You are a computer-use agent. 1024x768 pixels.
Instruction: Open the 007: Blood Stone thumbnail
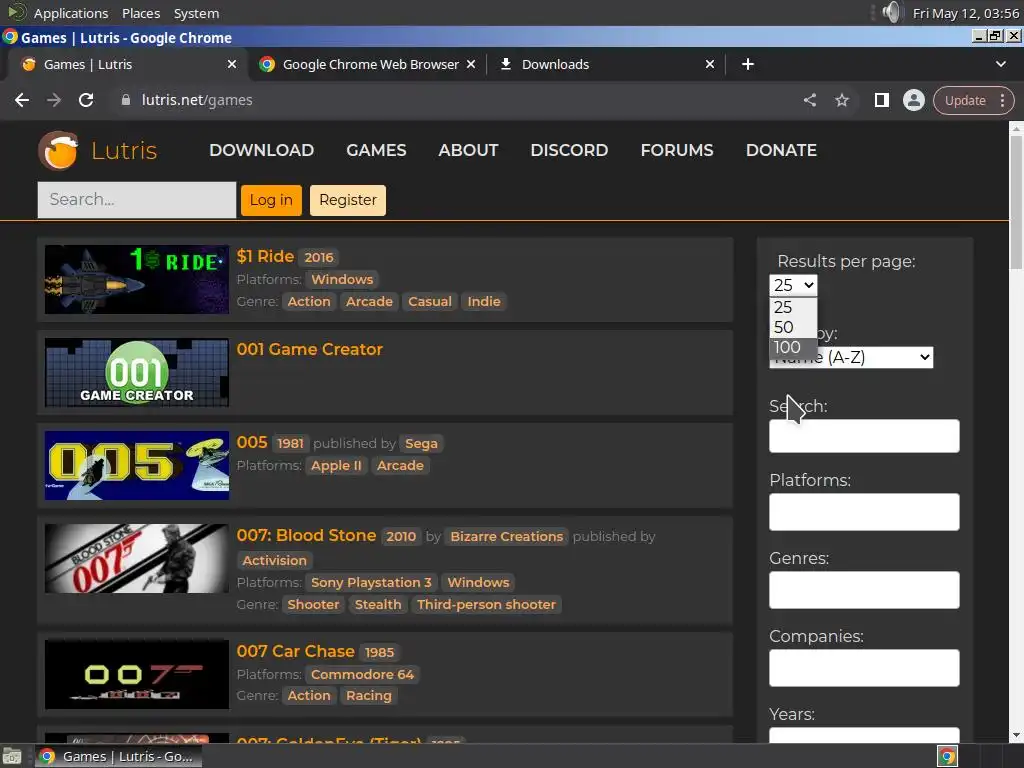click(136, 558)
